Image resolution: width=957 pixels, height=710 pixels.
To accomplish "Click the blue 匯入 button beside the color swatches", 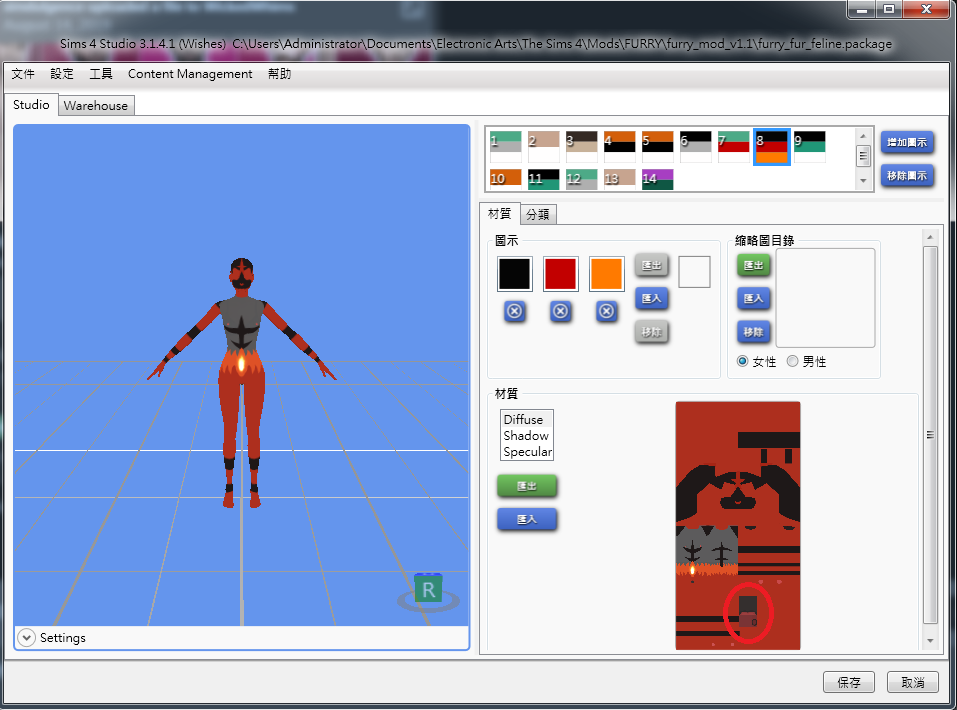I will click(x=651, y=299).
